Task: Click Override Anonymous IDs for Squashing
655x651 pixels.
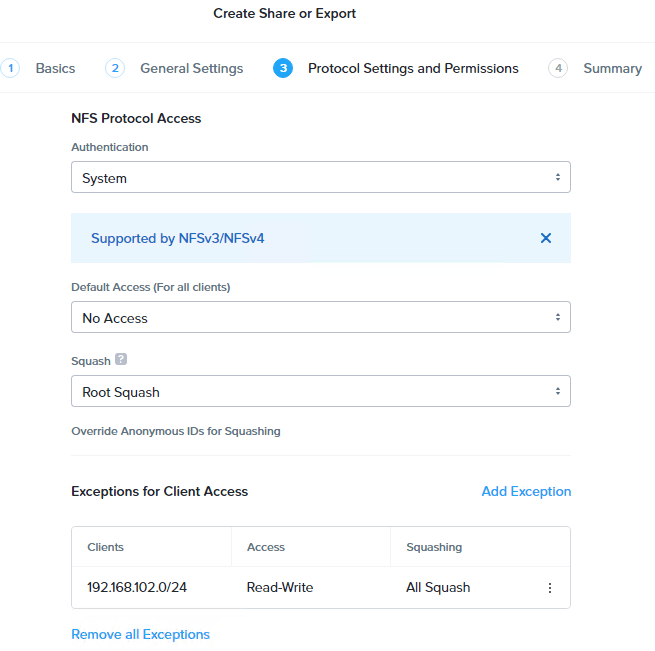Action: tap(176, 431)
